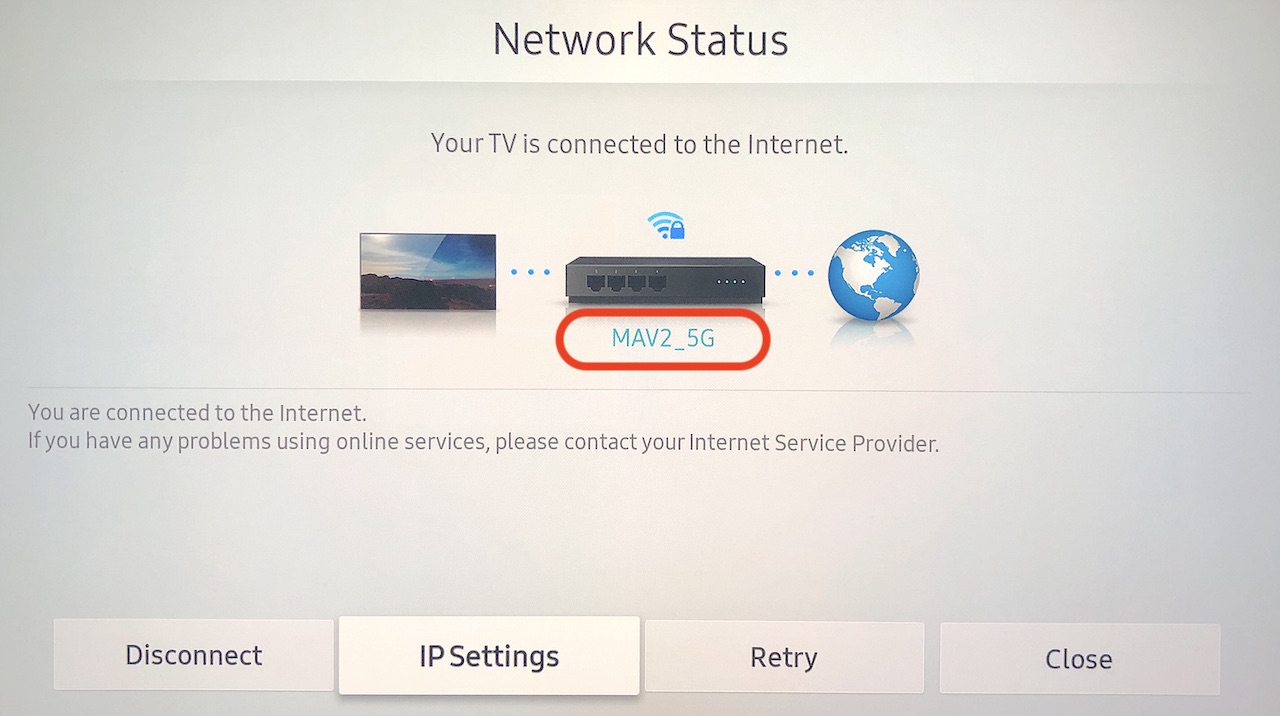Select the Retry button
The height and width of the screenshot is (716, 1280).
pos(784,657)
